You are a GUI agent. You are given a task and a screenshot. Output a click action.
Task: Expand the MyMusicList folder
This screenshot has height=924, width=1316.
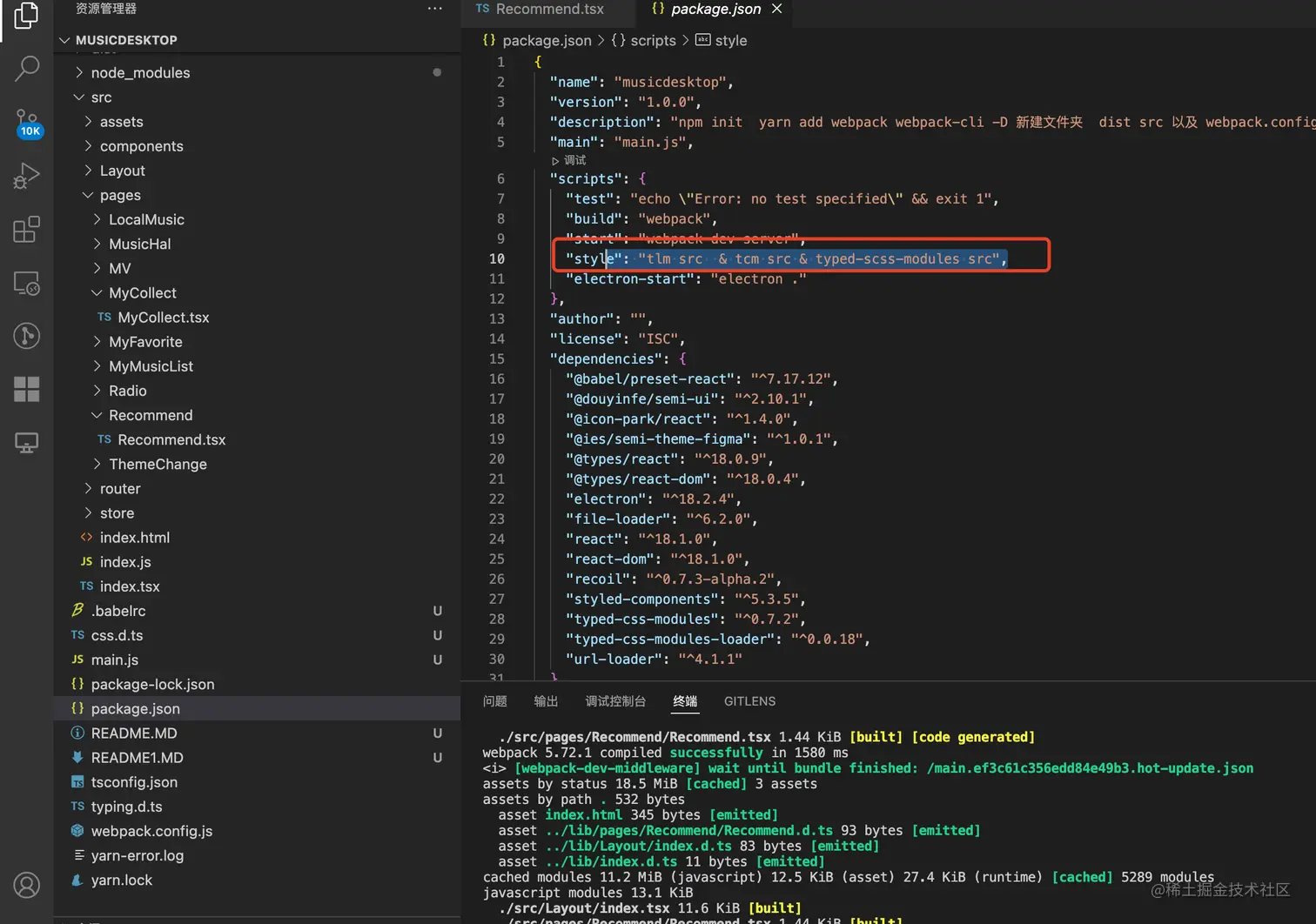[257, 366]
